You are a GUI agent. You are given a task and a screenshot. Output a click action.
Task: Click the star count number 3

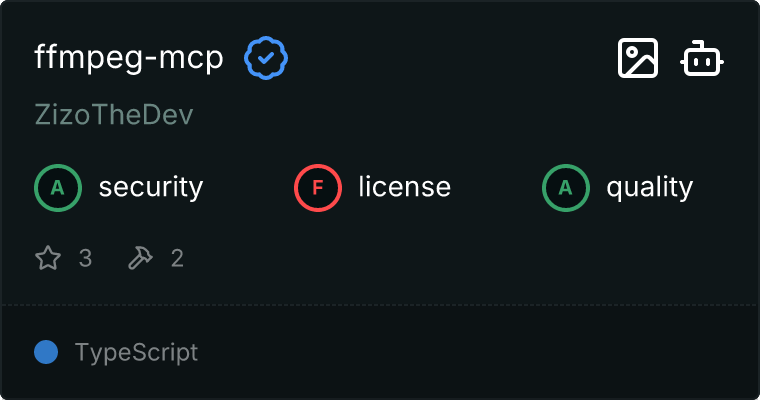pos(85,259)
